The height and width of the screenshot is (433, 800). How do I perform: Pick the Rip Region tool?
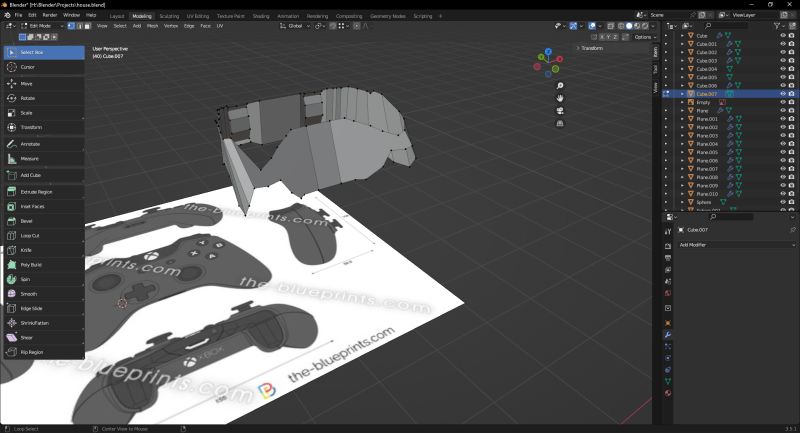[x=44, y=352]
